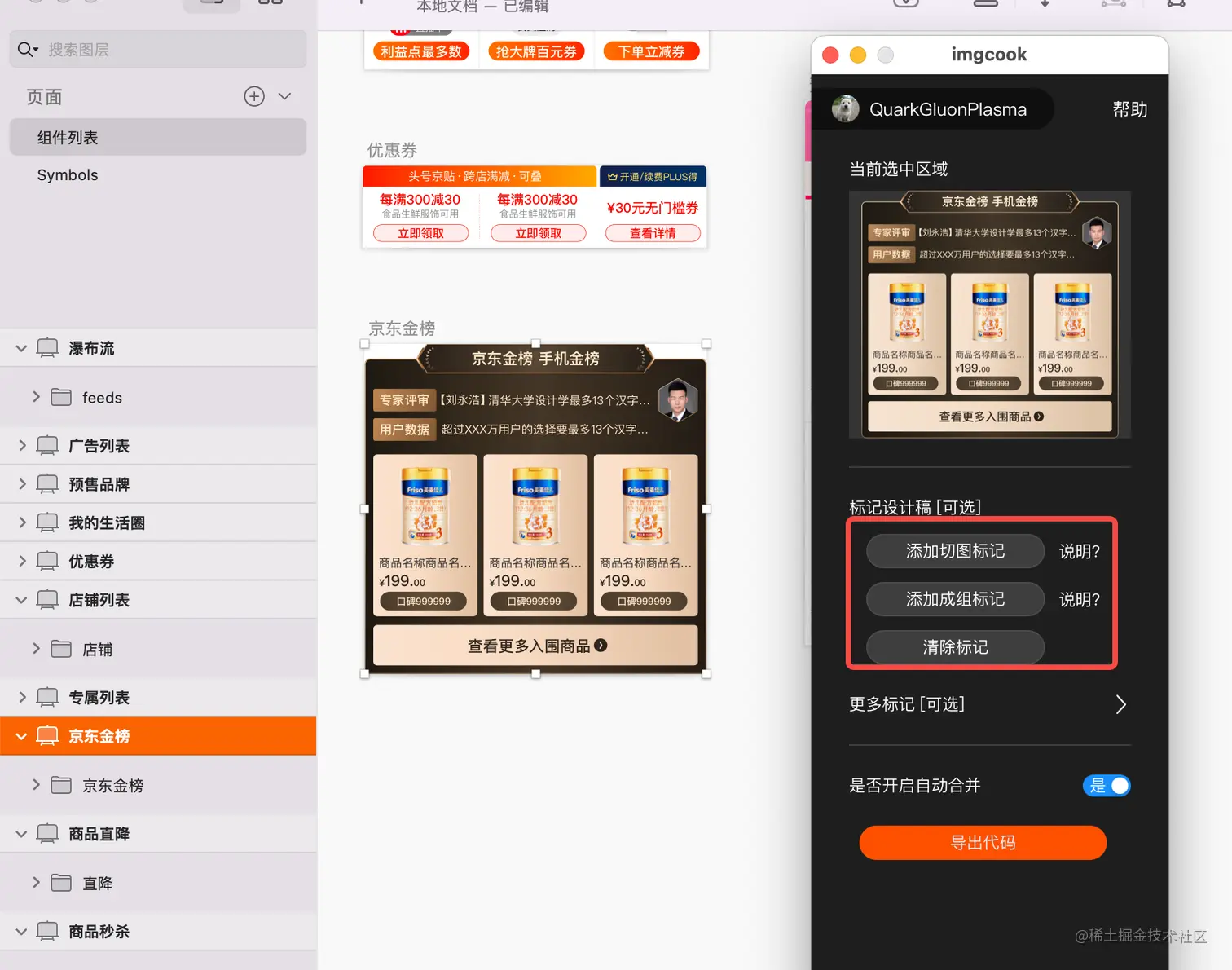This screenshot has width=1232, height=970.
Task: Collapse the 瀑布流 artboard
Action: (21, 348)
